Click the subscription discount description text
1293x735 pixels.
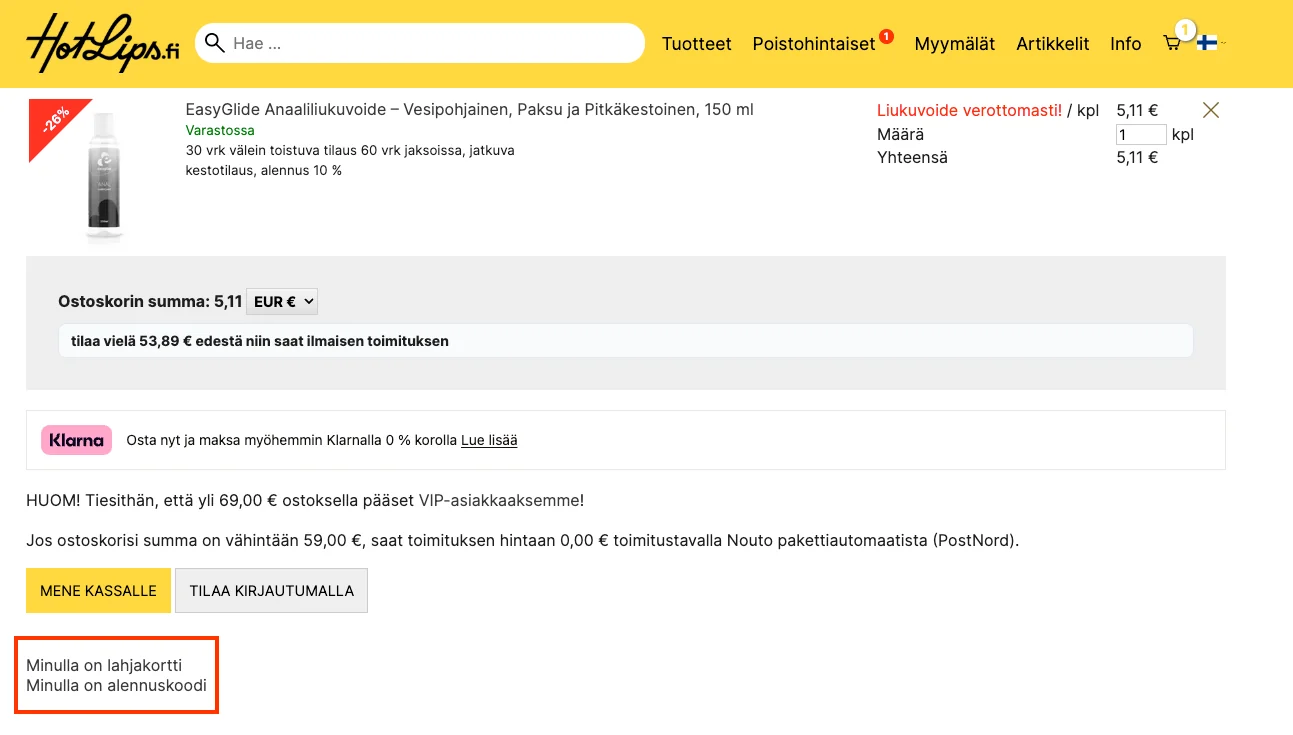tap(350, 161)
